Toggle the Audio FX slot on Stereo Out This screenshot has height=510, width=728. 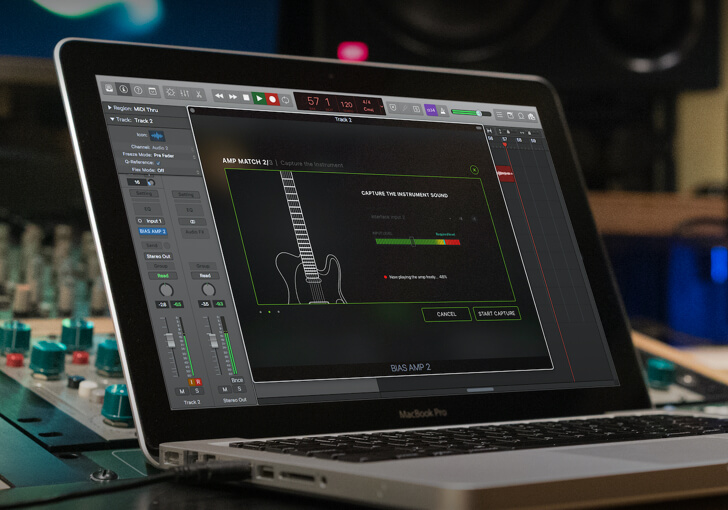(x=194, y=231)
